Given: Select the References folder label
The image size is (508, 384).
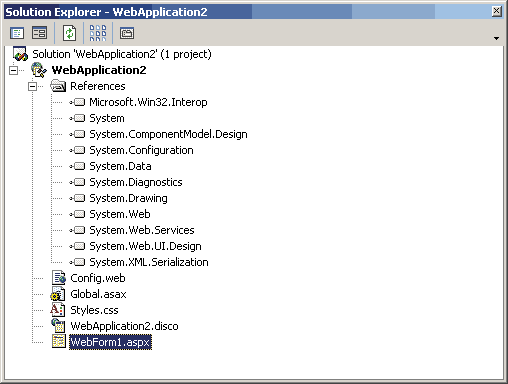Looking at the screenshot, I should pos(98,86).
